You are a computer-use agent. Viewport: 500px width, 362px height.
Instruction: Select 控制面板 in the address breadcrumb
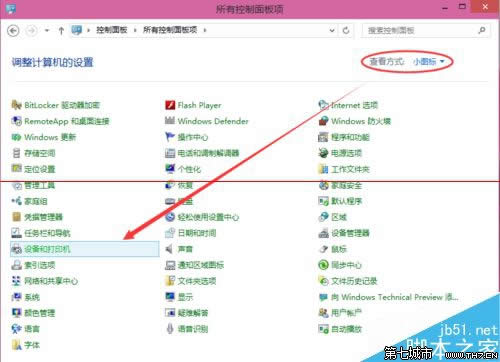point(112,30)
